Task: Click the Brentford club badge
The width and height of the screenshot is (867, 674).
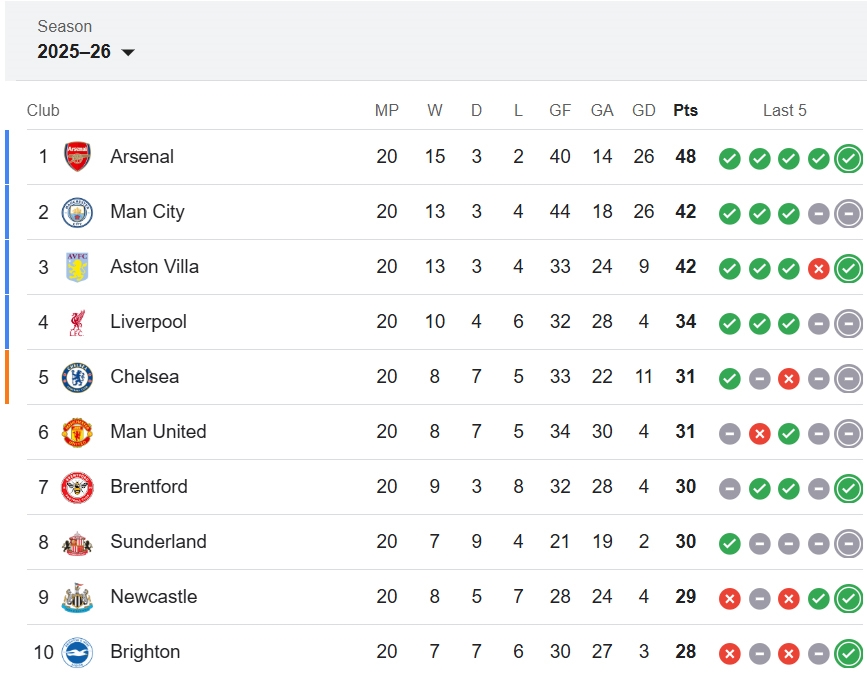Action: (x=77, y=487)
